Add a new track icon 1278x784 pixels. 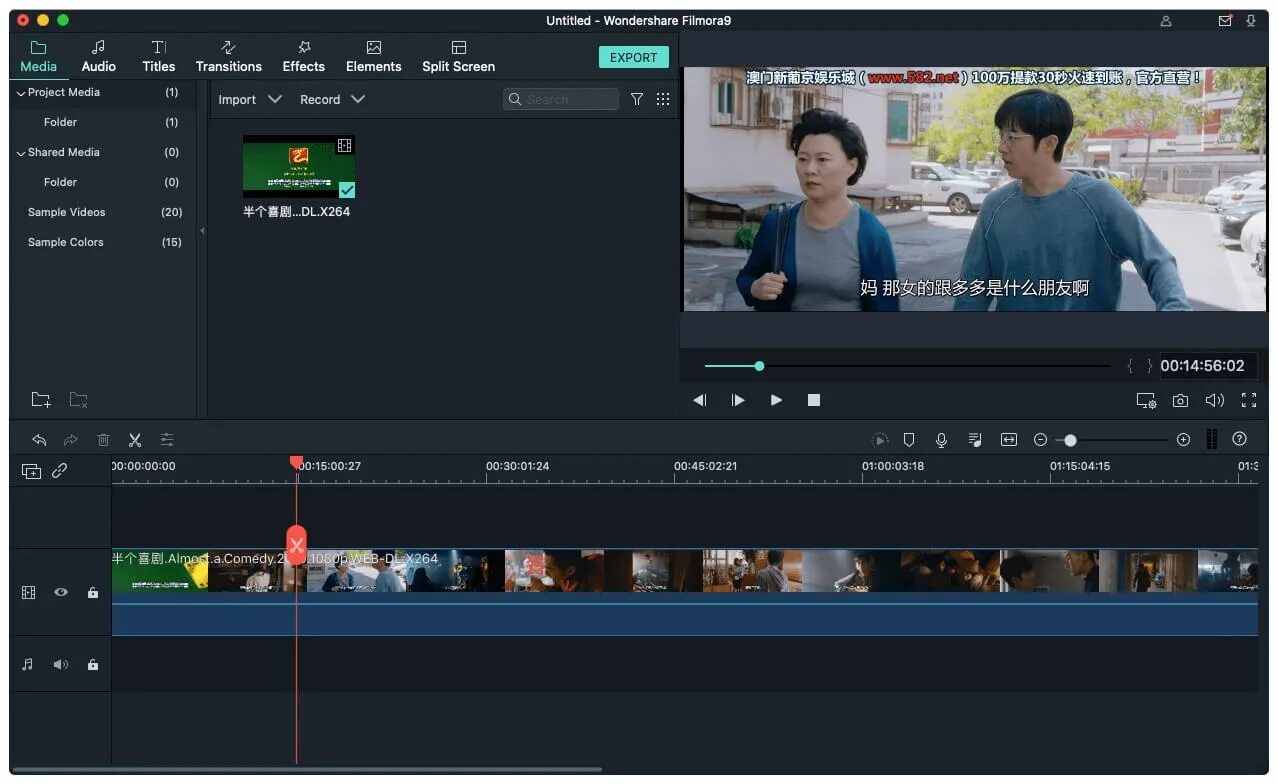(x=31, y=471)
